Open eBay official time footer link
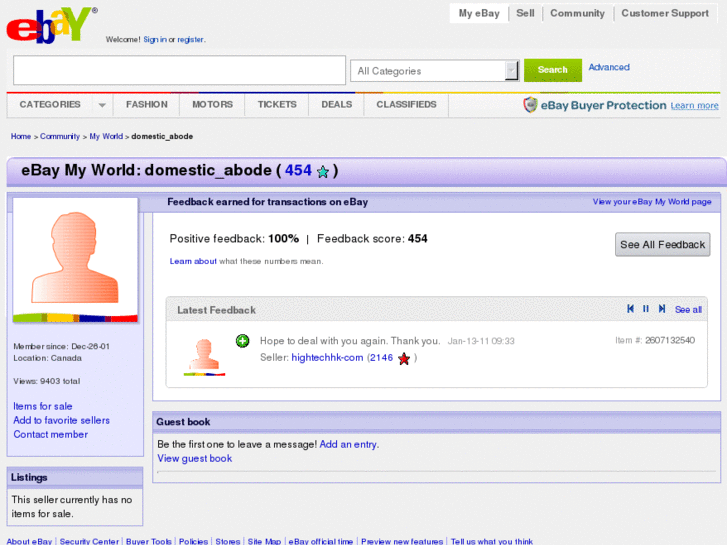Viewport: 727px width, 545px height. 321,541
